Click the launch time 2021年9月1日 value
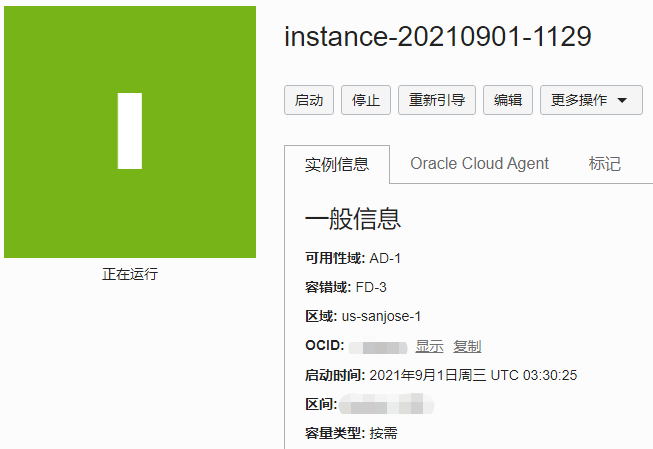 coord(473,375)
